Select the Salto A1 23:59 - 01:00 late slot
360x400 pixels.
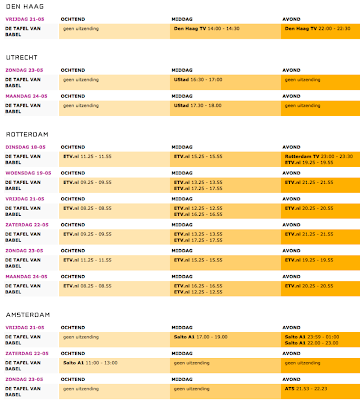pos(312,337)
